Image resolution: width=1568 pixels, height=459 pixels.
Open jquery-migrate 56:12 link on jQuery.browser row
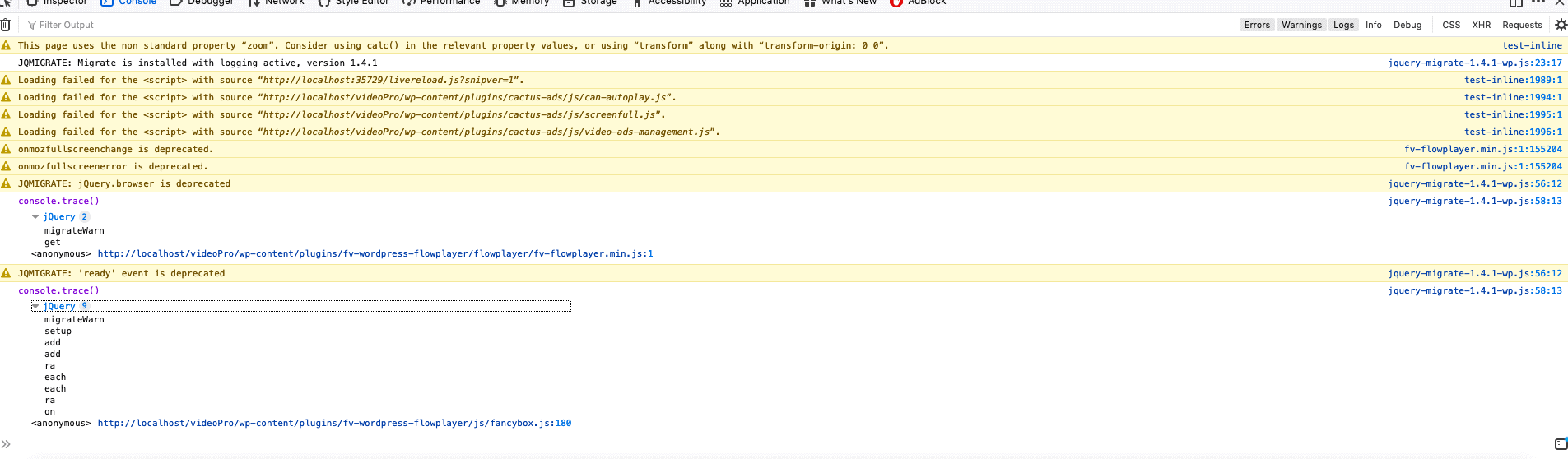click(1475, 183)
